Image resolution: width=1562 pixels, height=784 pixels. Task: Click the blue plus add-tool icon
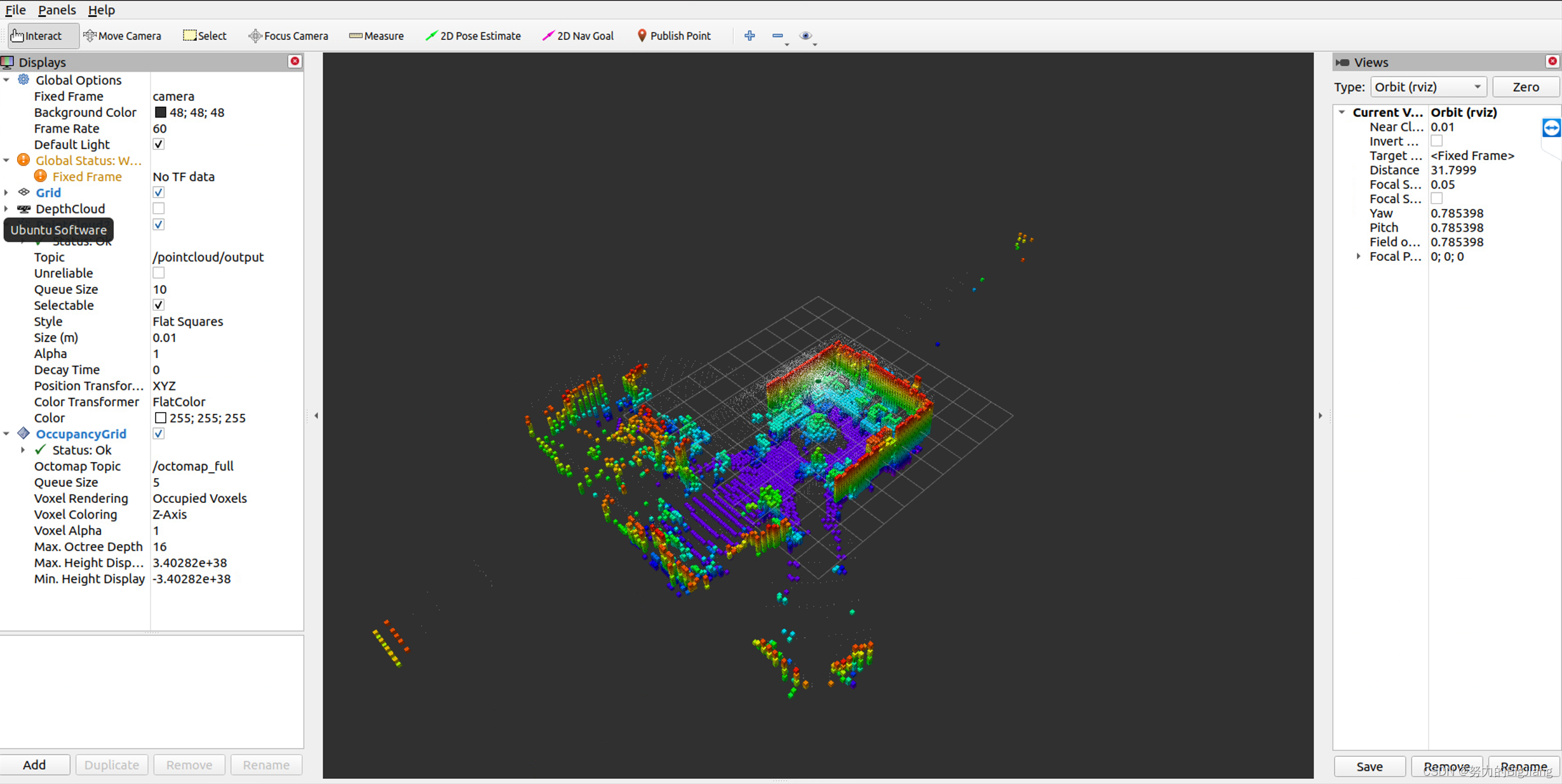pyautogui.click(x=750, y=36)
